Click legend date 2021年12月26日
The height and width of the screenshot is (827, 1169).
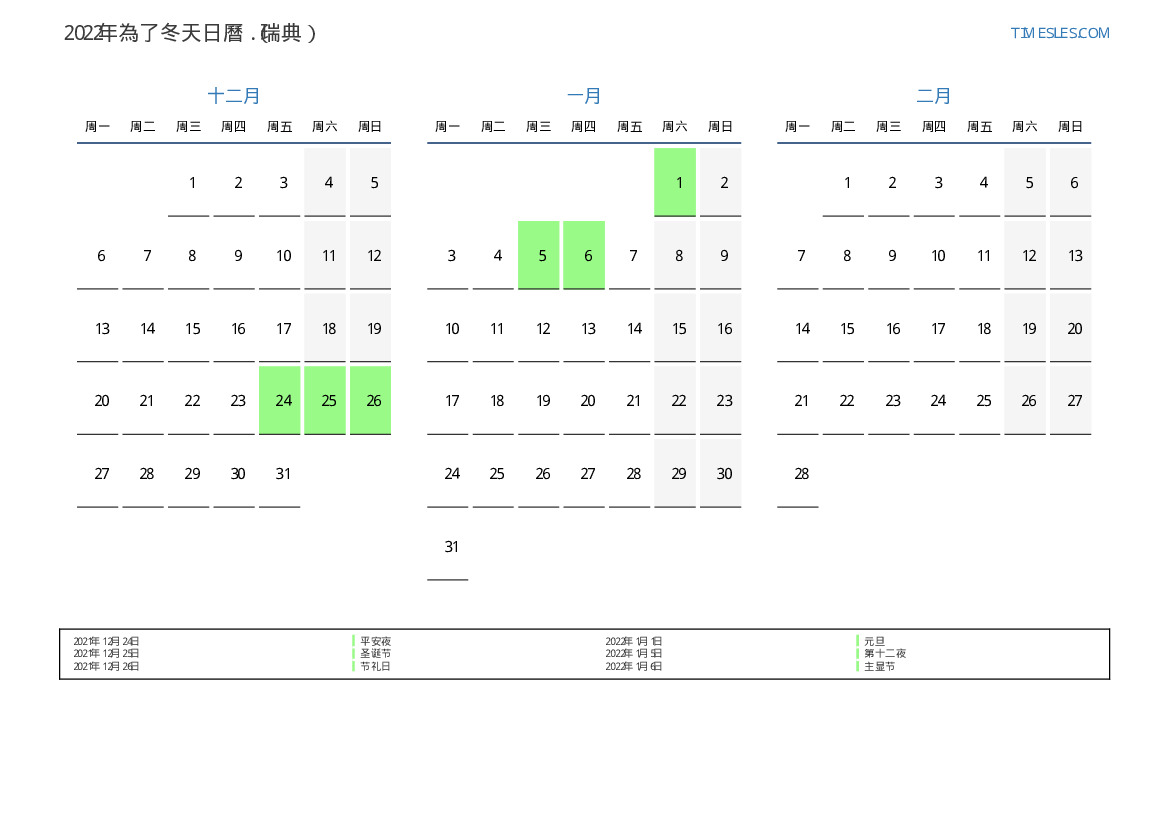coord(107,666)
